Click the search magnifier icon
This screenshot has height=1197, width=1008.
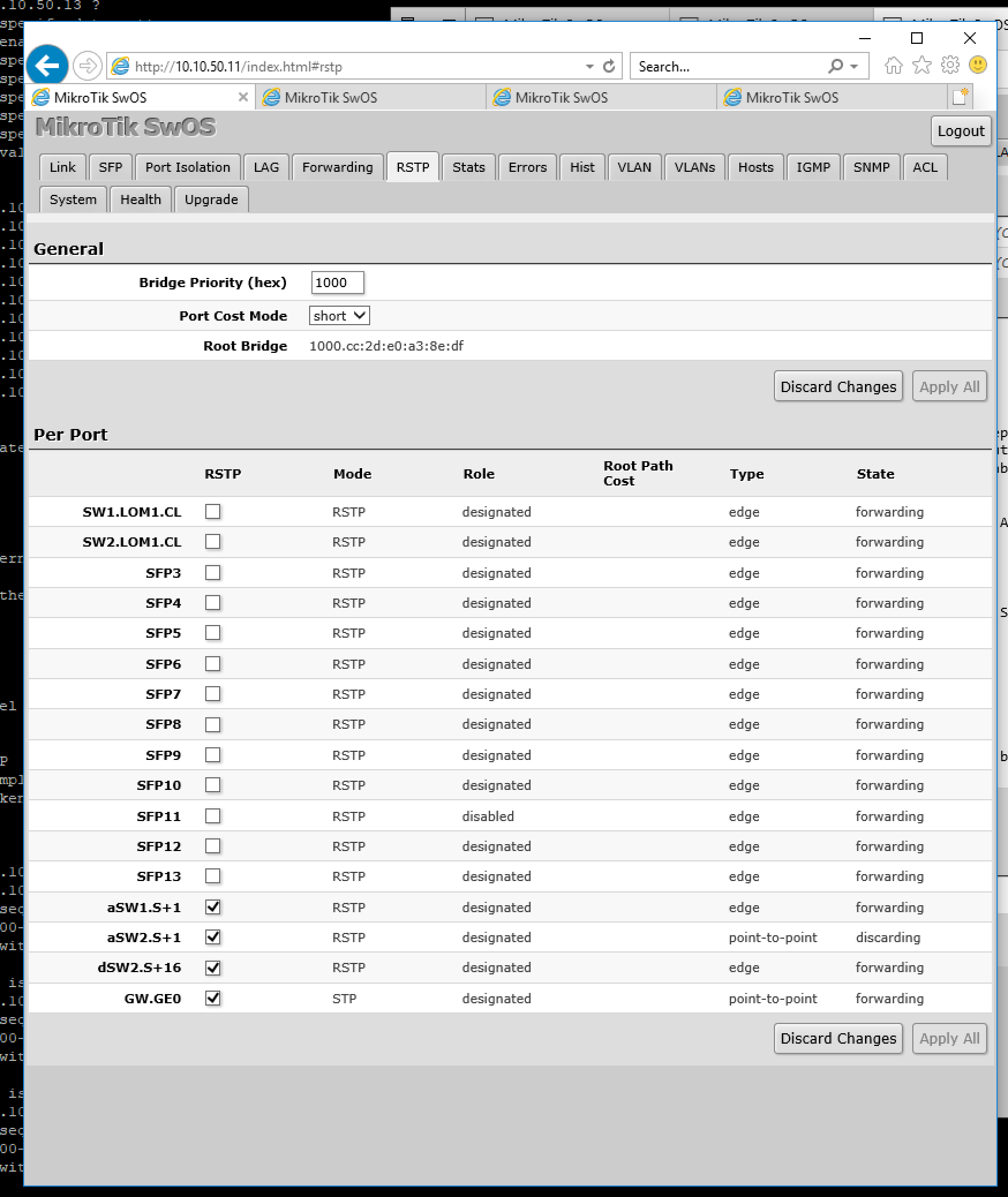click(835, 66)
